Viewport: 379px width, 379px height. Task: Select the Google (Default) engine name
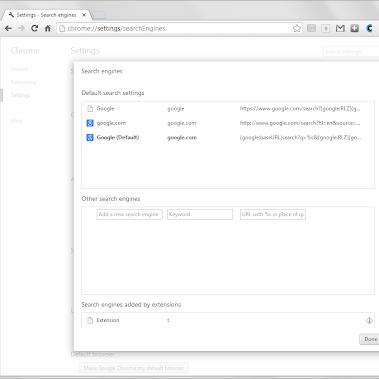click(x=118, y=137)
